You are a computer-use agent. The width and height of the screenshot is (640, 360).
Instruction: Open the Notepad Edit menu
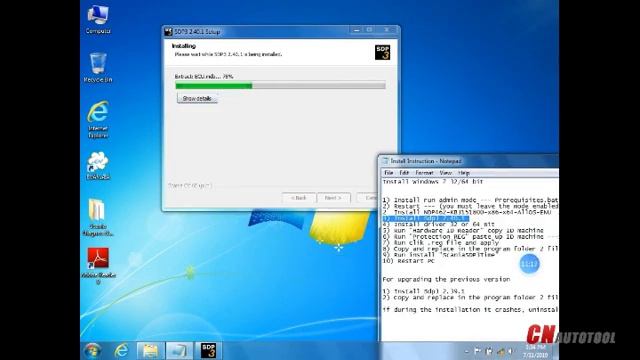point(404,173)
